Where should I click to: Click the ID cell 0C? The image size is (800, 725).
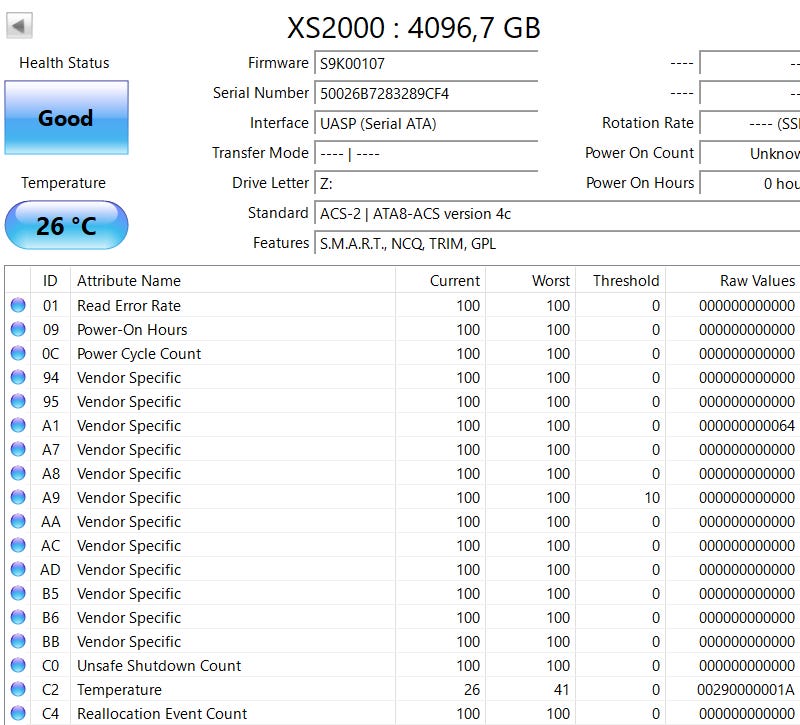(x=51, y=354)
